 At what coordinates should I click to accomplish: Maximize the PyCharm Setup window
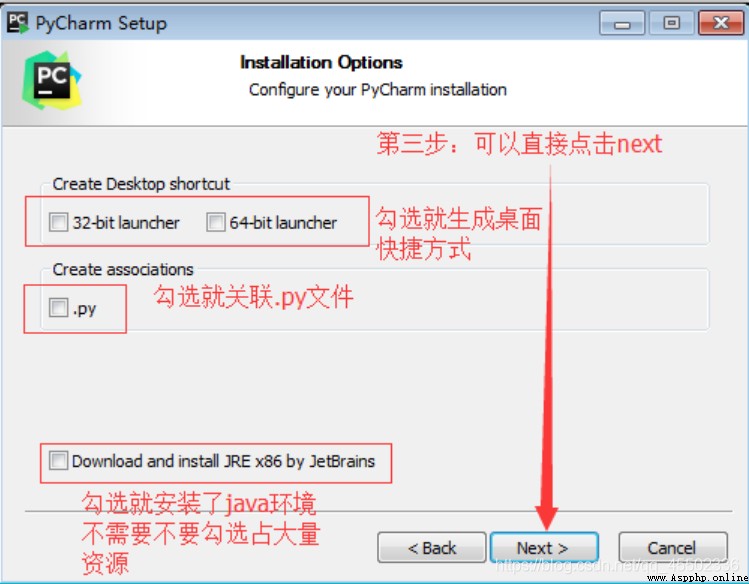click(671, 23)
